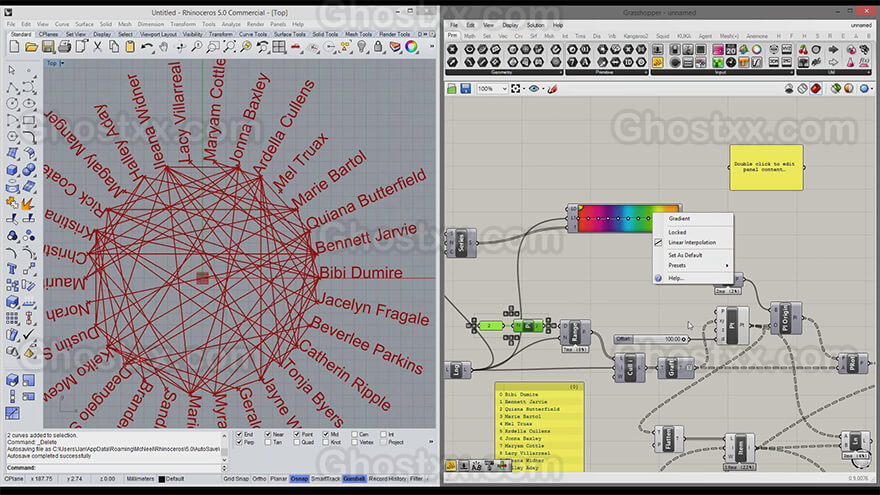This screenshot has height=495, width=880.
Task: Toggle Gumball in Rhino status bar
Action: pyautogui.click(x=354, y=479)
